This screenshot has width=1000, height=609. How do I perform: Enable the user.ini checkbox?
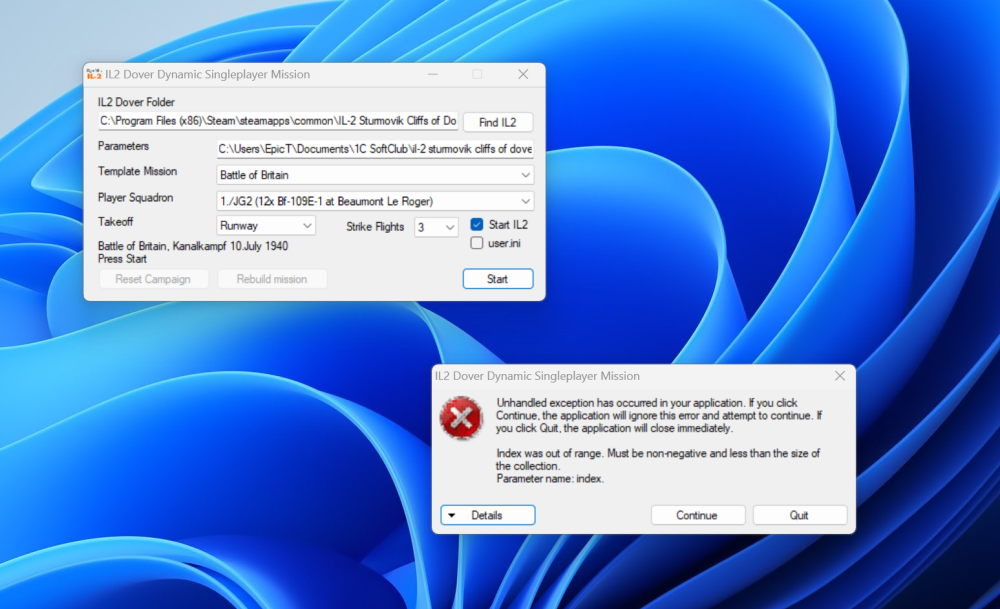(477, 243)
